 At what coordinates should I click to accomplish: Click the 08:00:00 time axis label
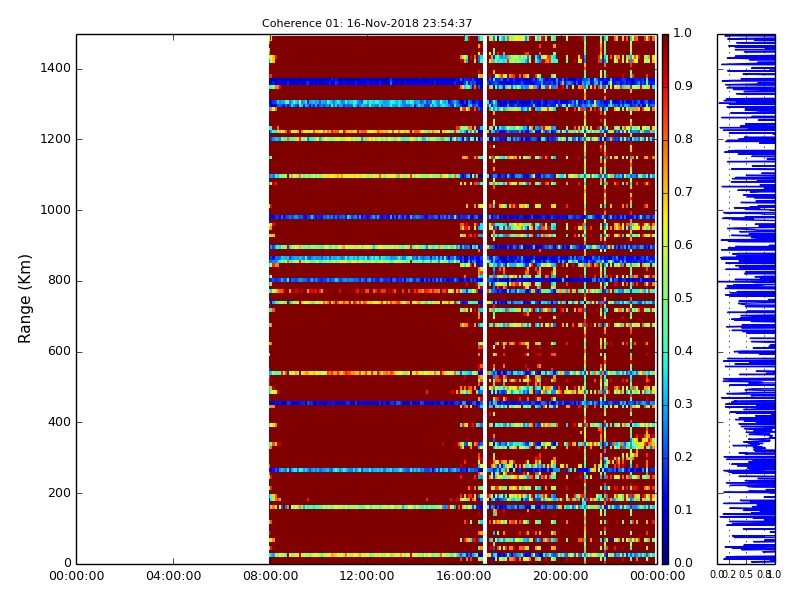270,576
